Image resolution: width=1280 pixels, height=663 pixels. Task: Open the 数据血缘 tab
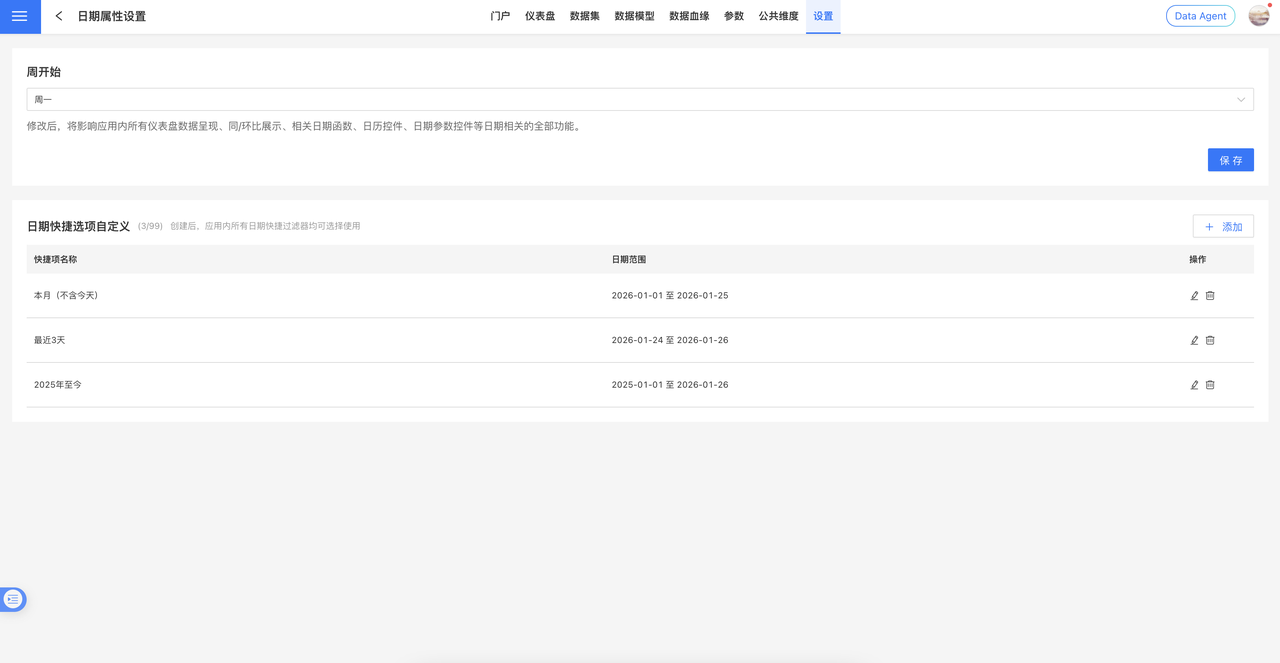coord(689,16)
